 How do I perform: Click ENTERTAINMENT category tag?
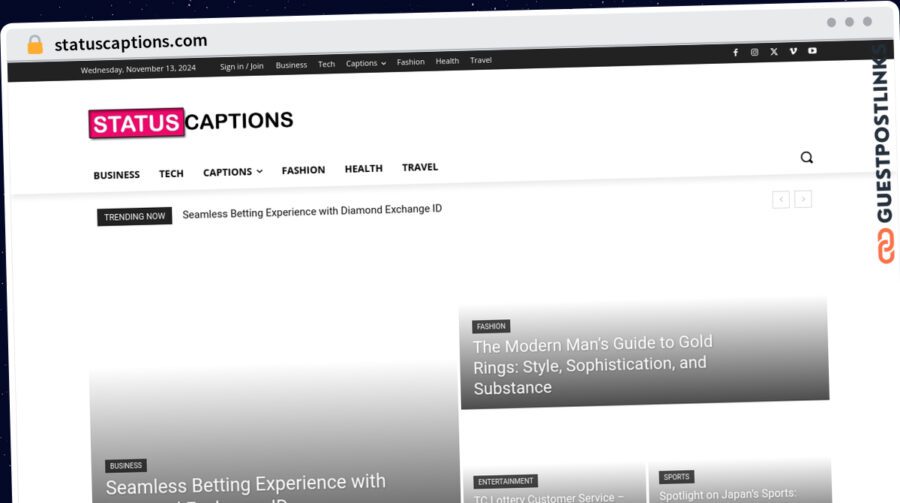click(x=506, y=481)
